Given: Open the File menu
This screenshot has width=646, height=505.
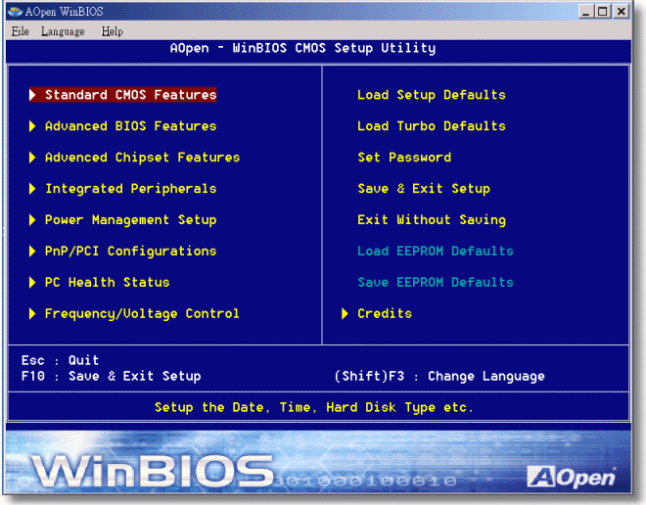Looking at the screenshot, I should 20,31.
